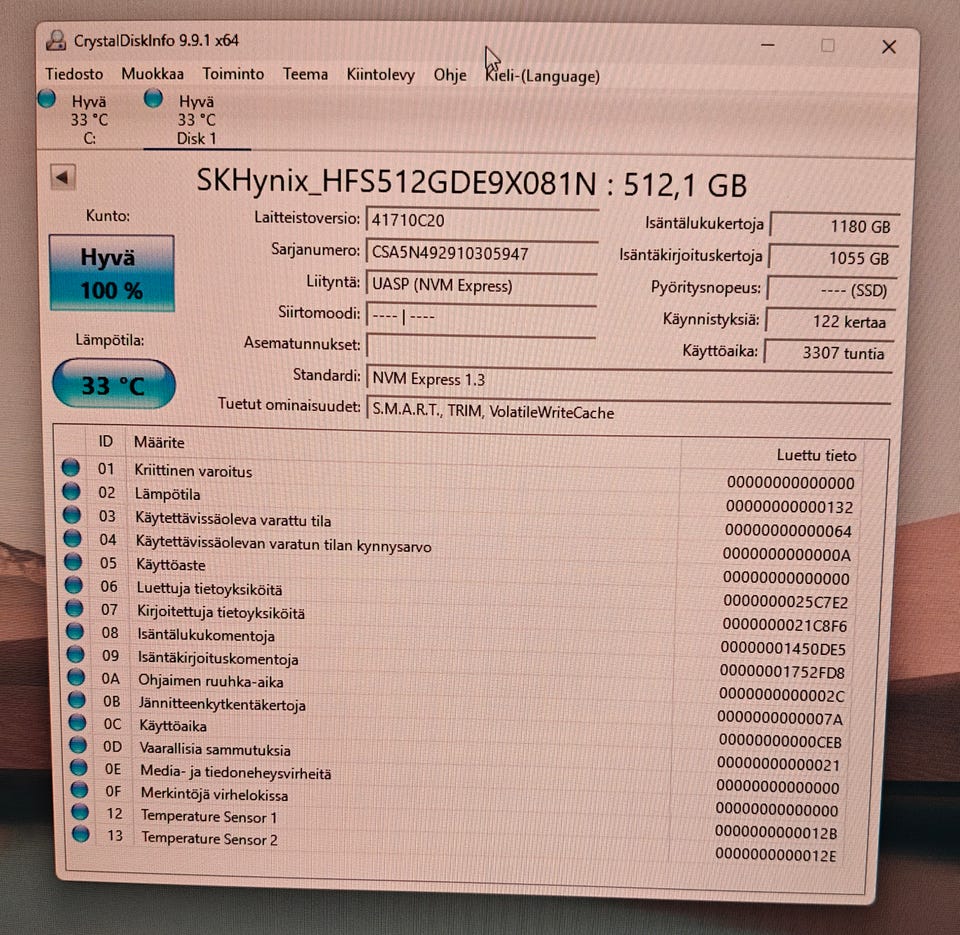Click the status orb for Disk 1
Image resolution: width=960 pixels, height=935 pixels.
point(153,98)
